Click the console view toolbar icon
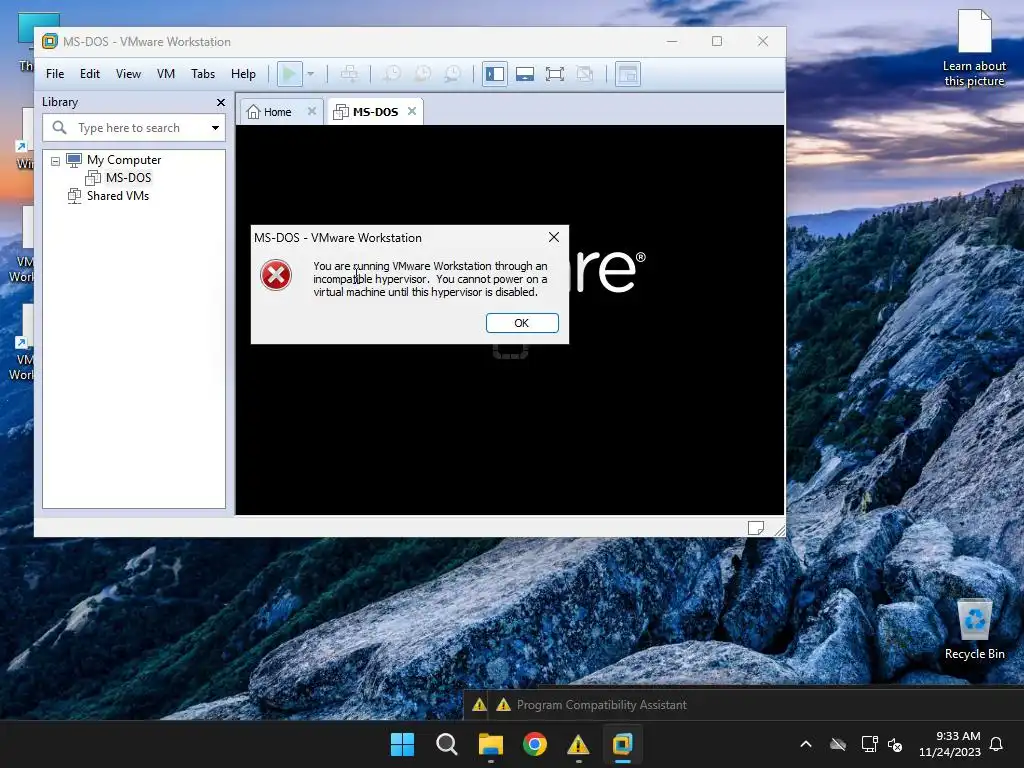 (x=628, y=74)
